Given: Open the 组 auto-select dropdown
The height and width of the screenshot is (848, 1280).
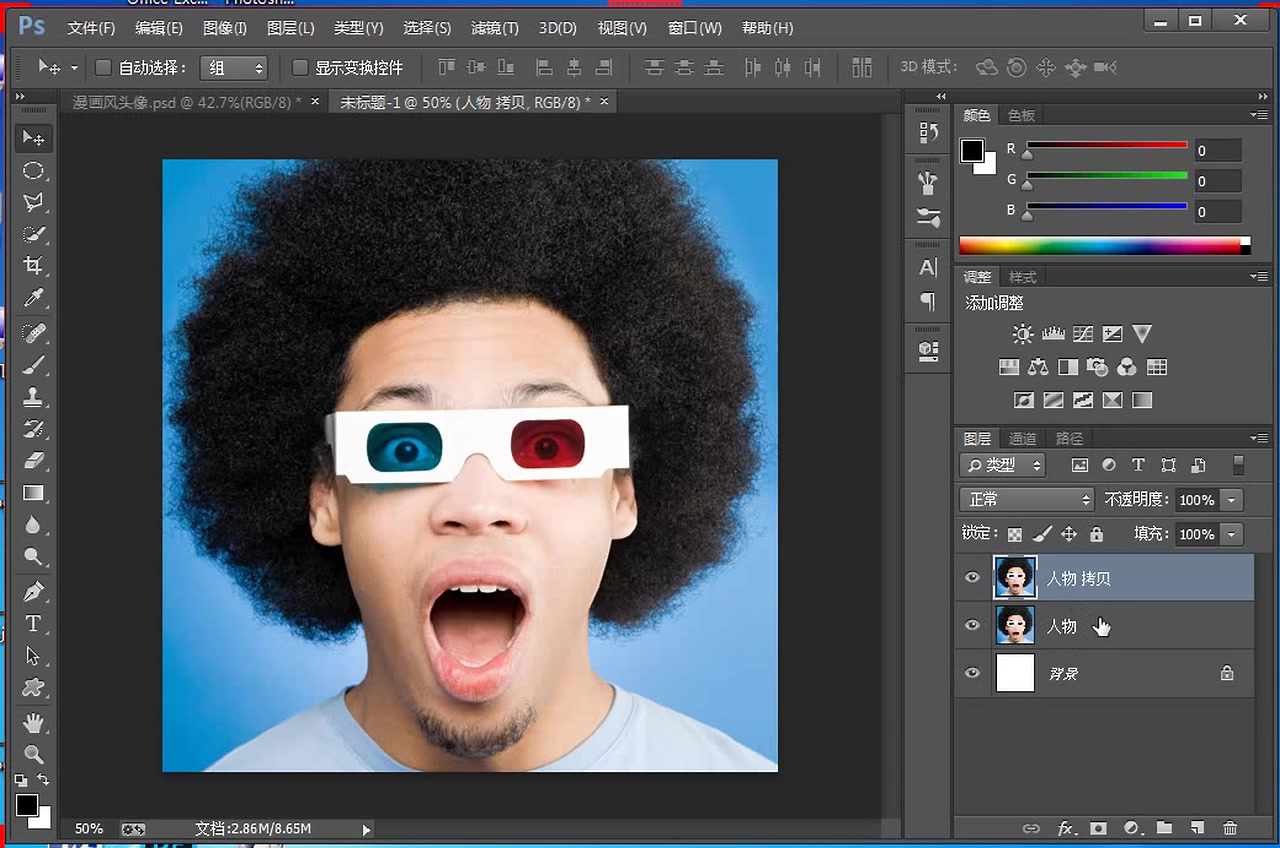Looking at the screenshot, I should 234,68.
